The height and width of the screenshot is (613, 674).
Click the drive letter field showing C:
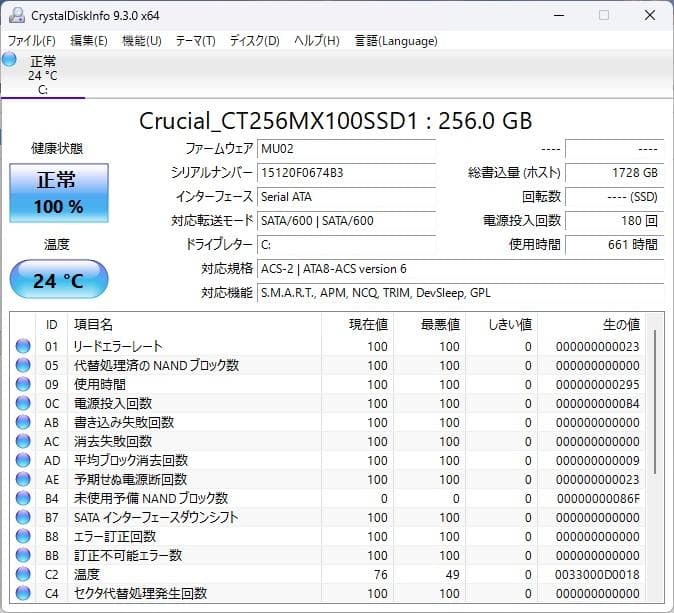(346, 245)
